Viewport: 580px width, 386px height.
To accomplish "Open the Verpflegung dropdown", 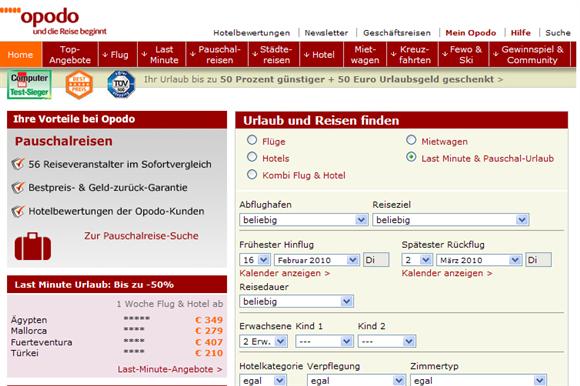I will coord(356,380).
